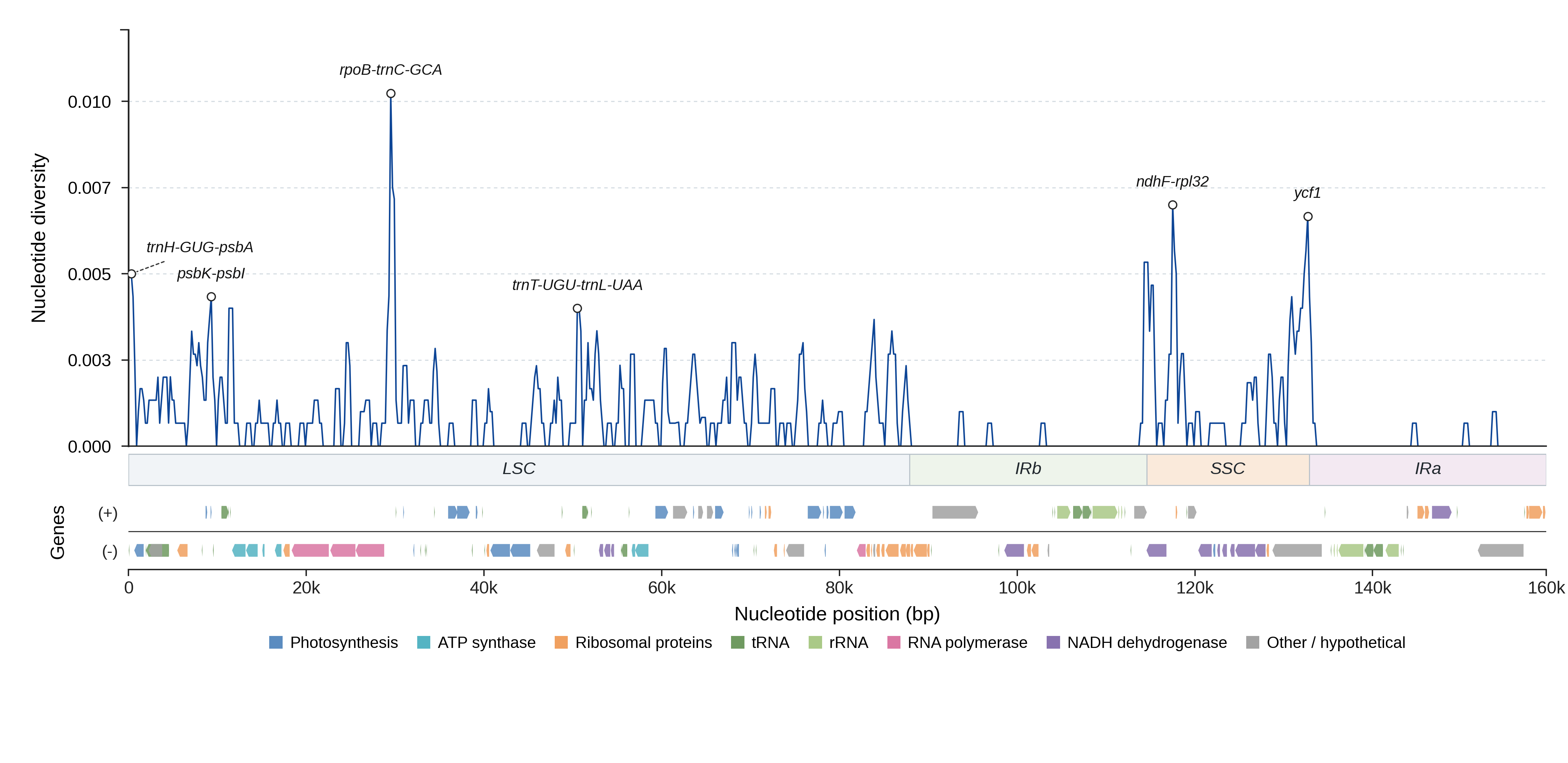Image resolution: width=1568 pixels, height=763 pixels.
Task: Click the IRa region bar
Action: point(1427,469)
